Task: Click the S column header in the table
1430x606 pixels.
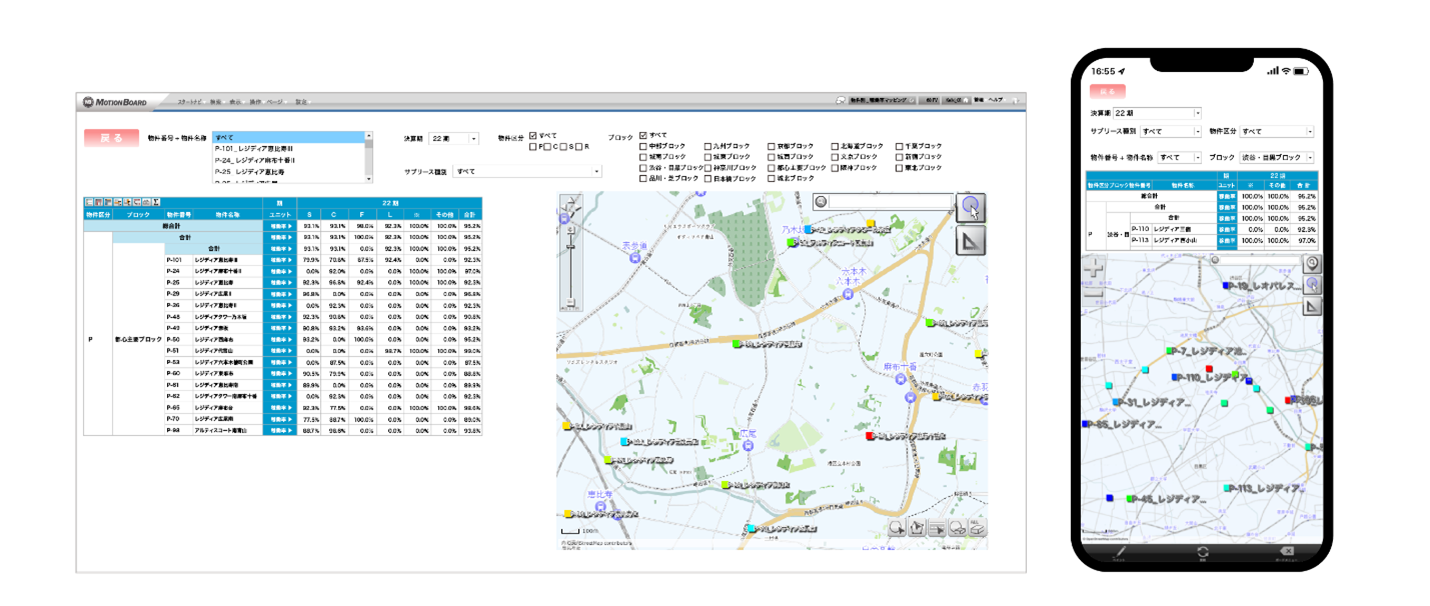Action: click(x=308, y=215)
